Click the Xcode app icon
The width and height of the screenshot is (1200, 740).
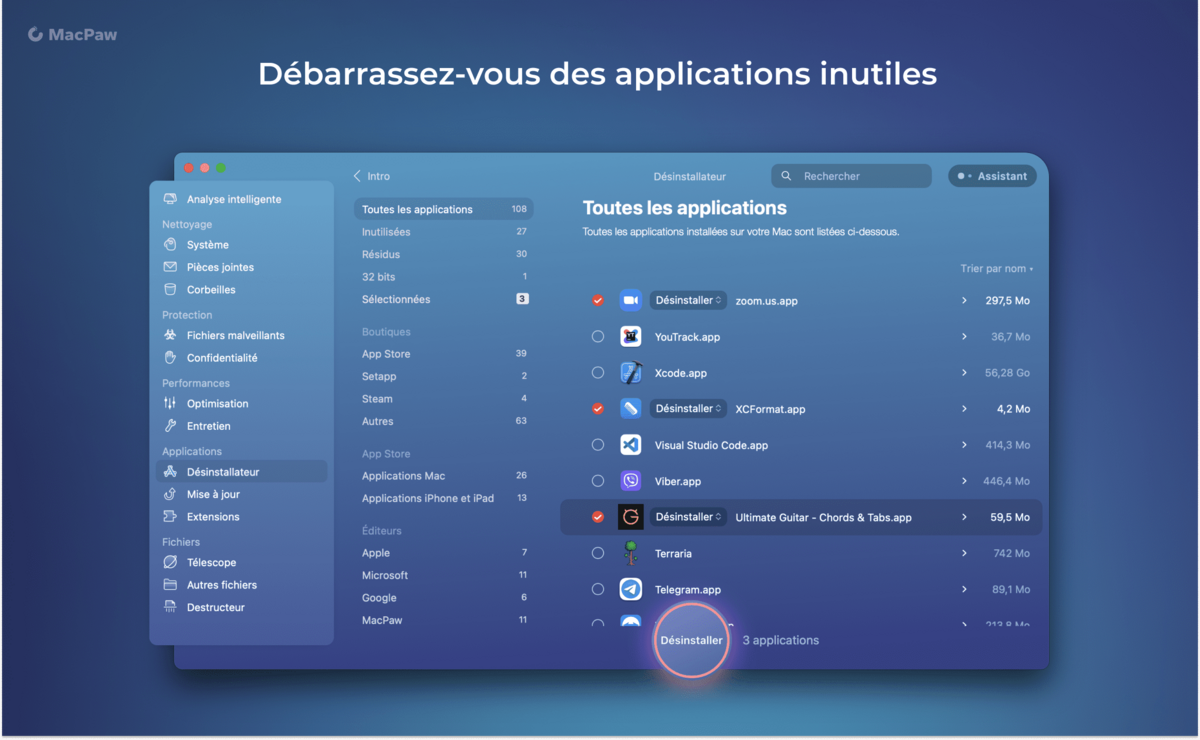click(x=630, y=373)
